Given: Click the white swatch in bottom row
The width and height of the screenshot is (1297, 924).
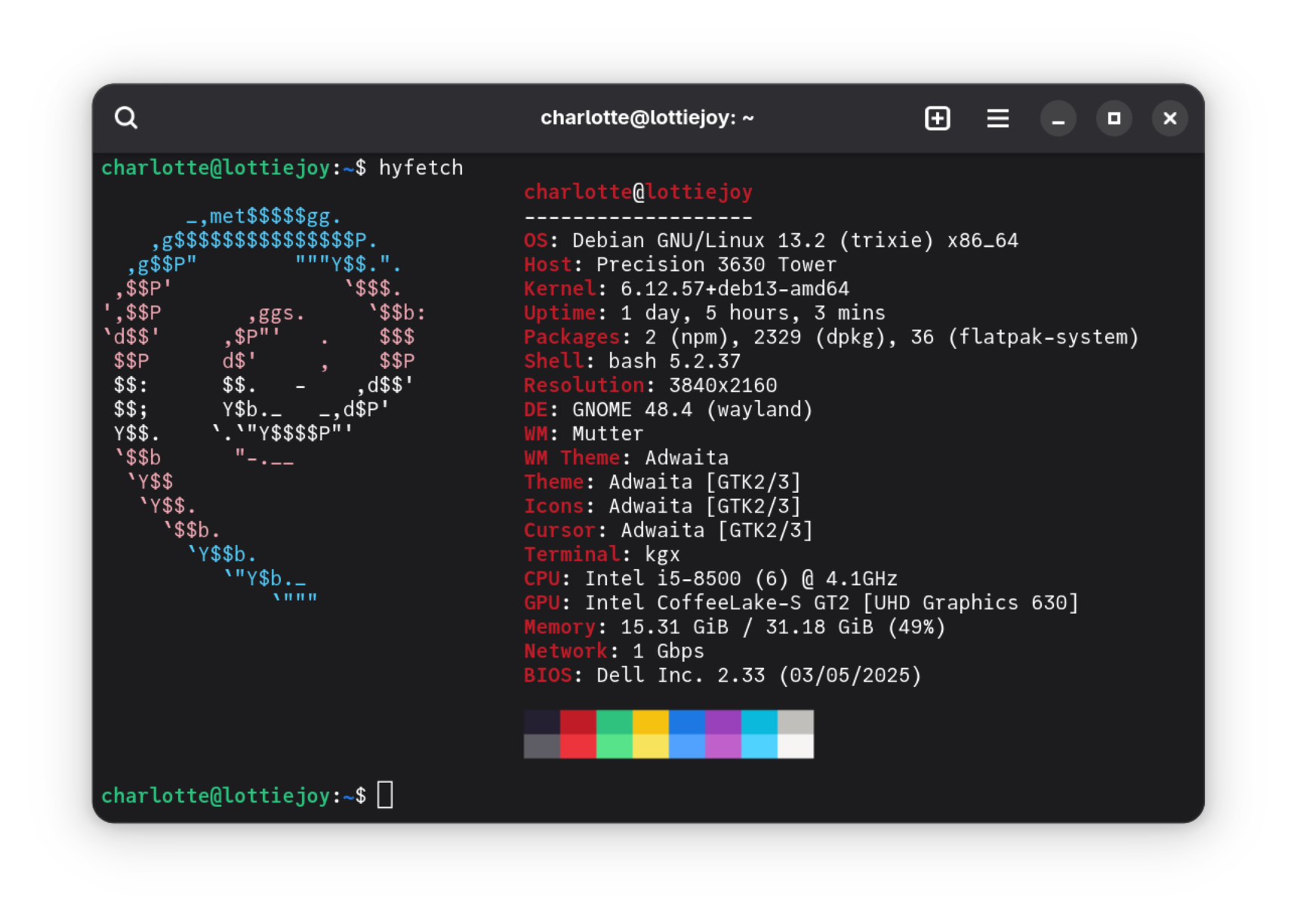Looking at the screenshot, I should (795, 746).
